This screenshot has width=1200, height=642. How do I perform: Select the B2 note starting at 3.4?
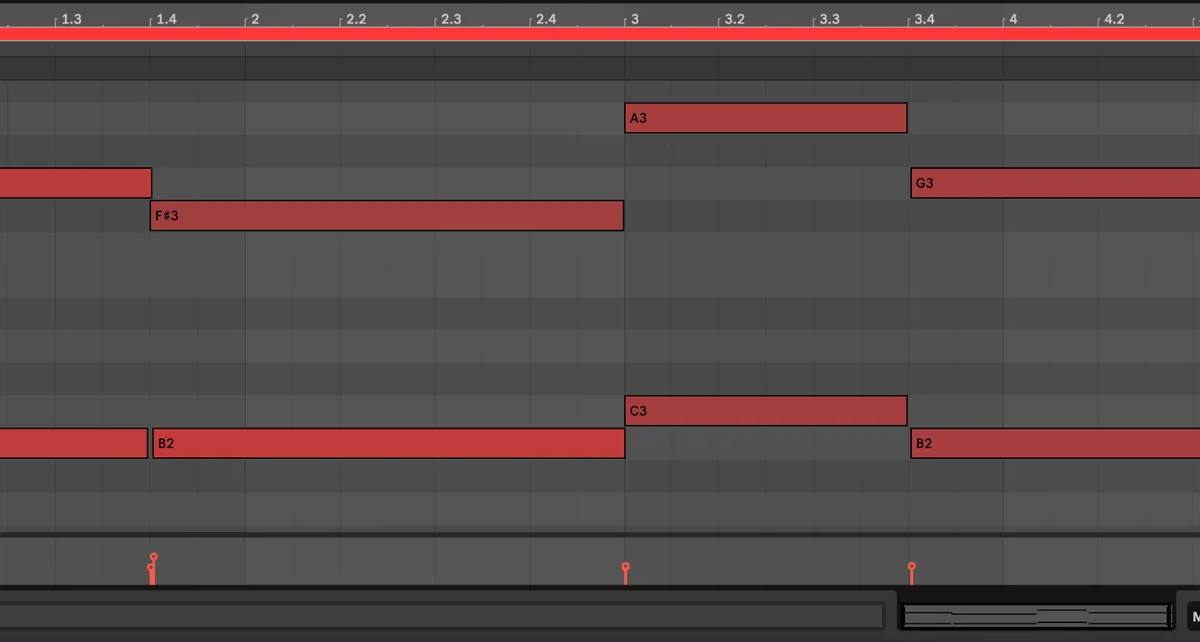pyautogui.click(x=1055, y=443)
